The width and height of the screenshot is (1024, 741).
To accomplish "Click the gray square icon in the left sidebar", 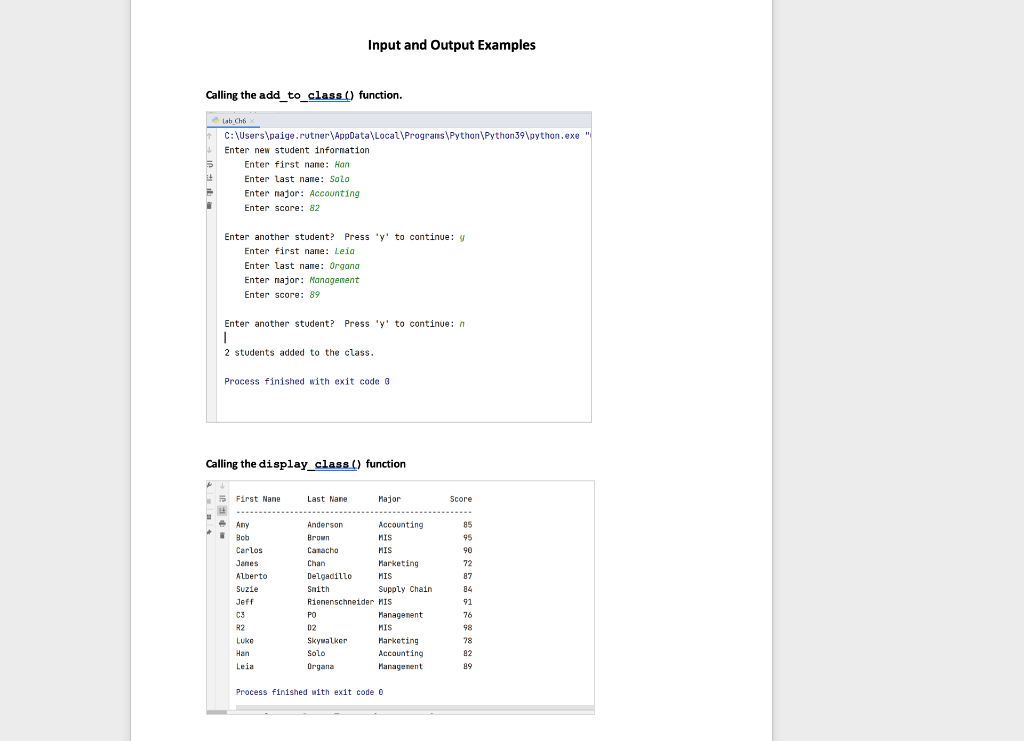I will point(209,501).
